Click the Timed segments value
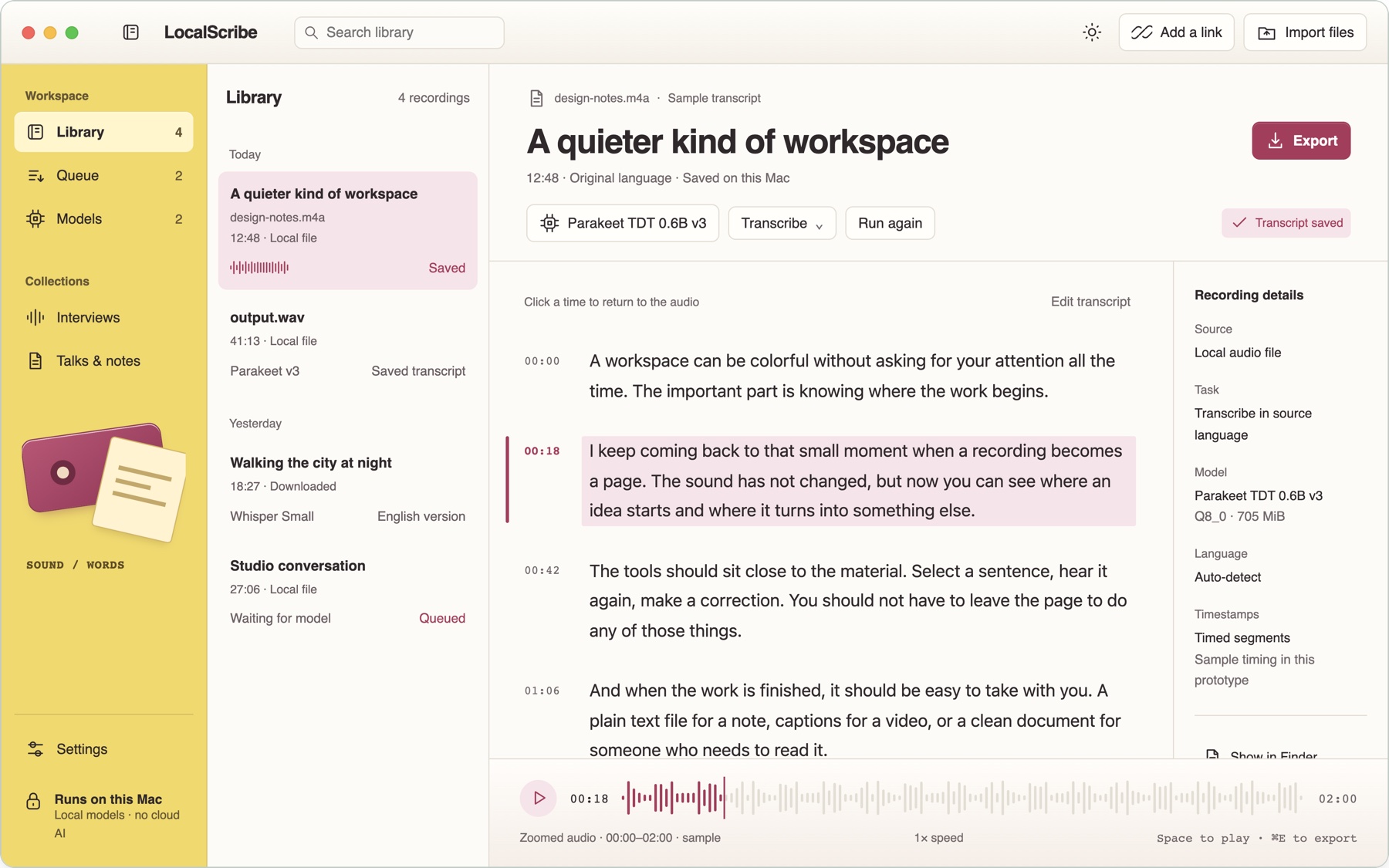 coord(1242,638)
